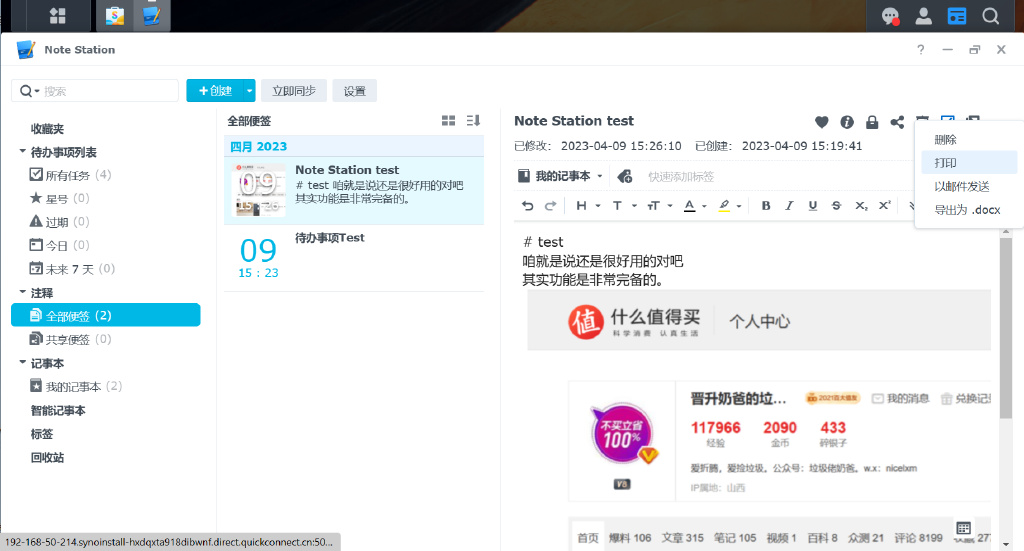Open the highlight color dropdown arrow
The image size is (1024, 551).
click(x=739, y=206)
